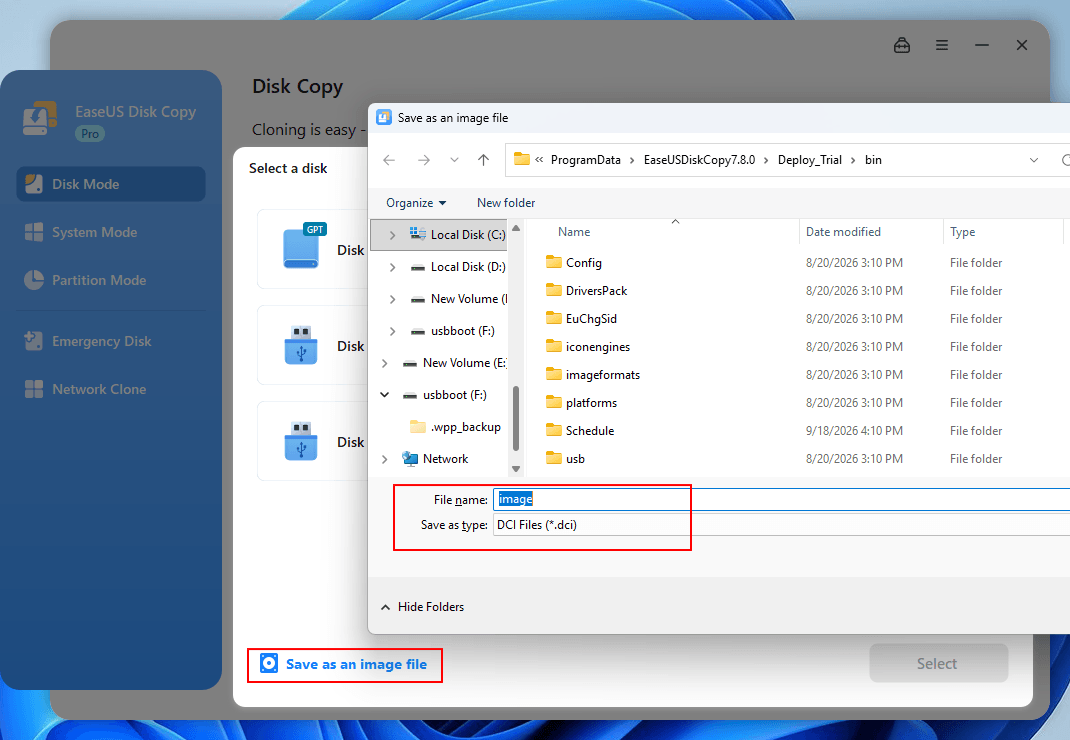The height and width of the screenshot is (740, 1070).
Task: Click EaseUSDiskCopy7.8.0 in the address path
Action: [x=699, y=160]
